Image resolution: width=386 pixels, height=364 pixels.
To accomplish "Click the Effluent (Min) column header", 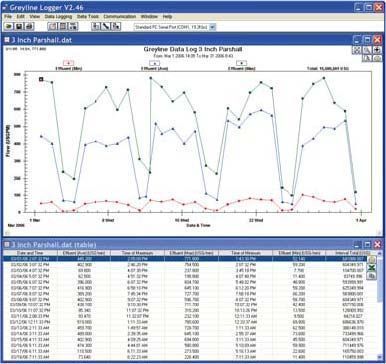I will pos(299,253).
